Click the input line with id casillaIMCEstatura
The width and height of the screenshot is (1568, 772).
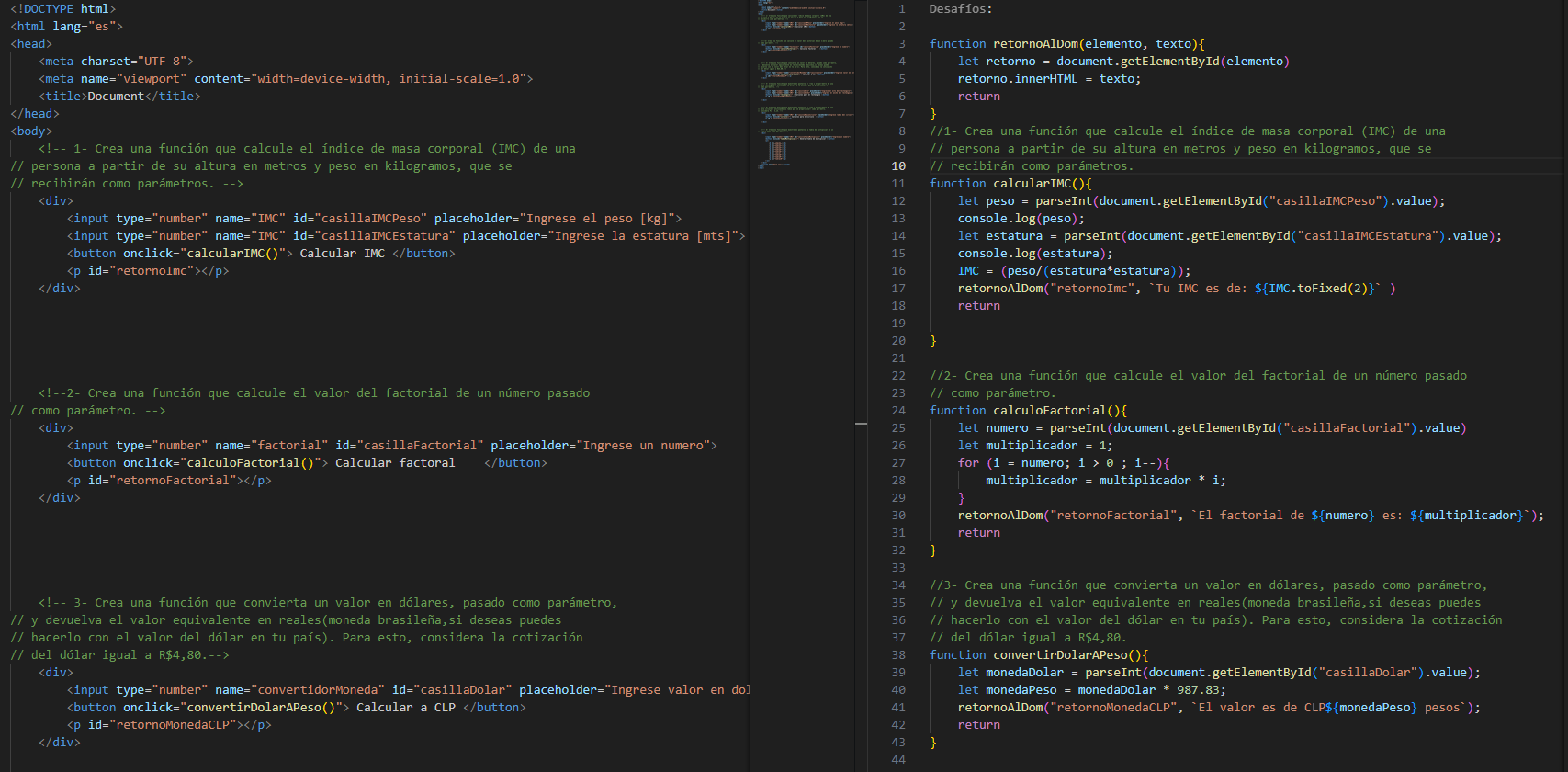tap(406, 236)
